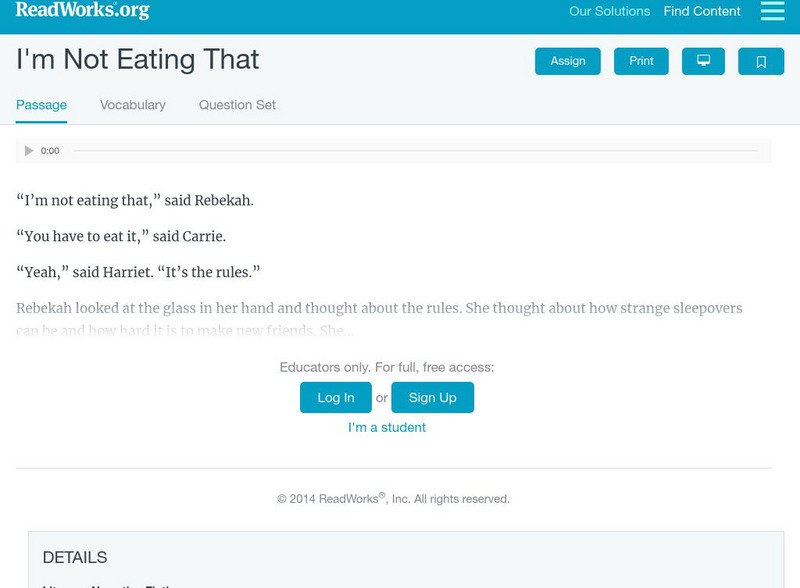Click the audio time display 0:00
This screenshot has height=588, width=800.
click(x=50, y=151)
